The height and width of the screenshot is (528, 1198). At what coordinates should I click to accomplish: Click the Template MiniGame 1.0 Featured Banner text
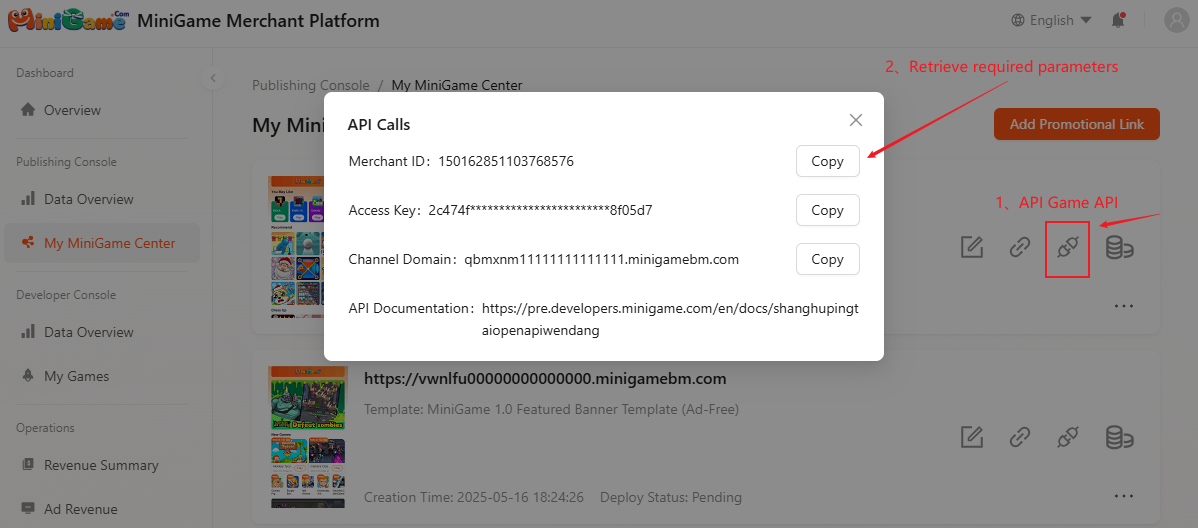tap(551, 410)
